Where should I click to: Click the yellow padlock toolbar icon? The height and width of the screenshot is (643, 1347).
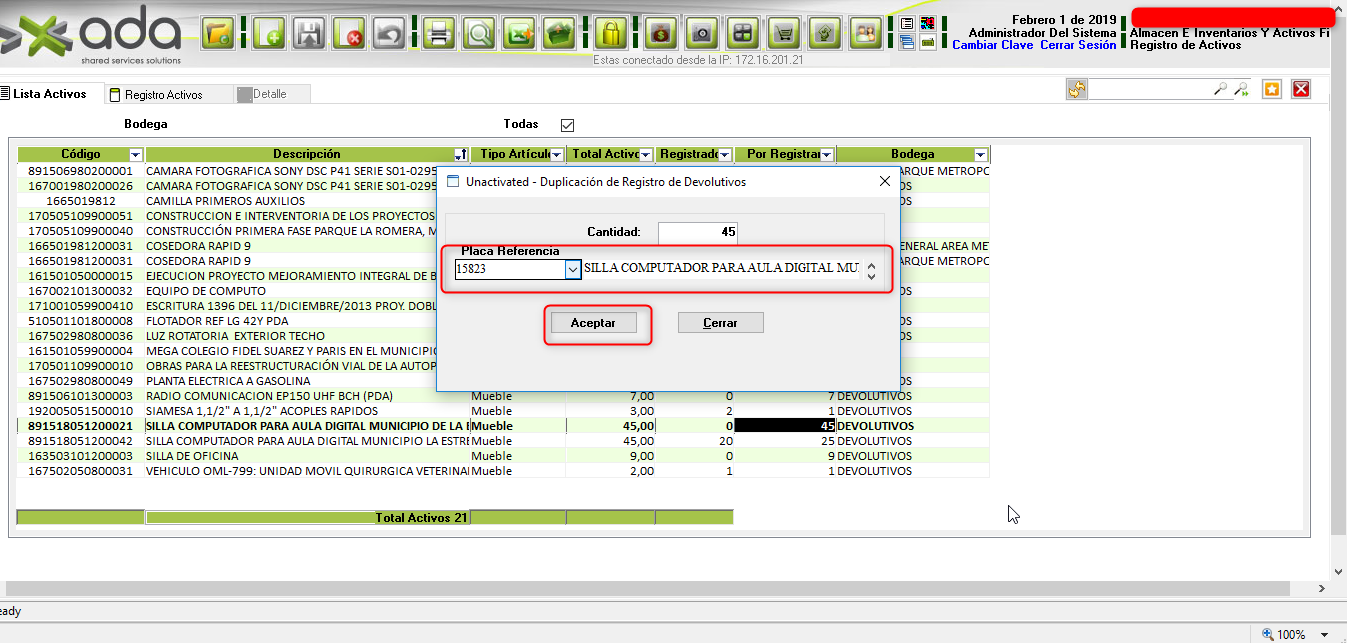pyautogui.click(x=609, y=34)
